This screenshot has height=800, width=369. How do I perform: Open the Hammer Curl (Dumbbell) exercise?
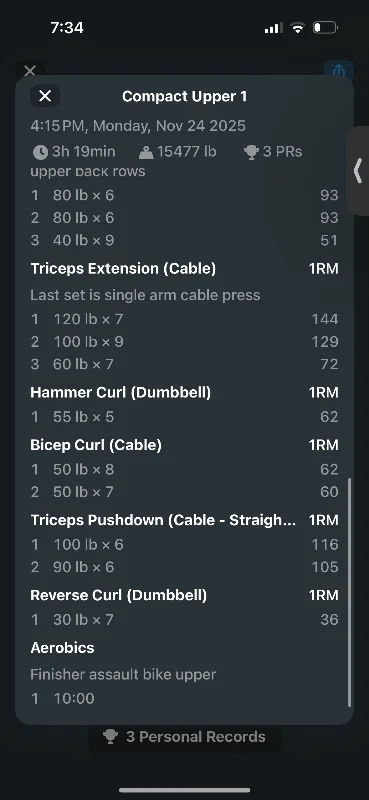120,392
